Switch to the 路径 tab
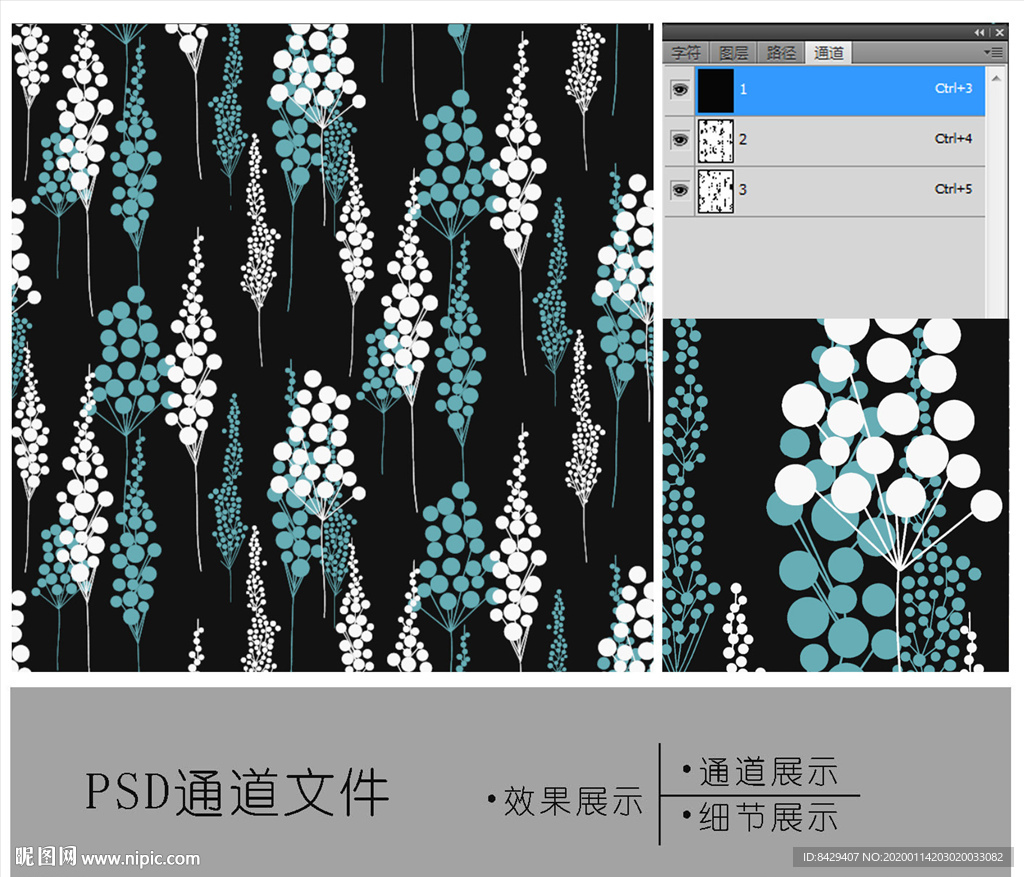 781,53
